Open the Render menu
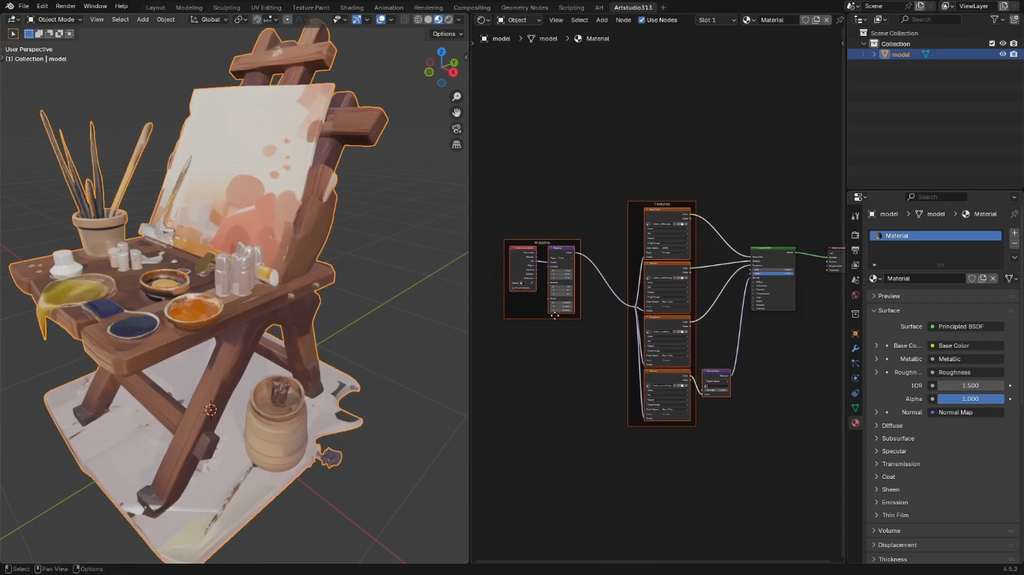The image size is (1024, 575). click(x=65, y=6)
